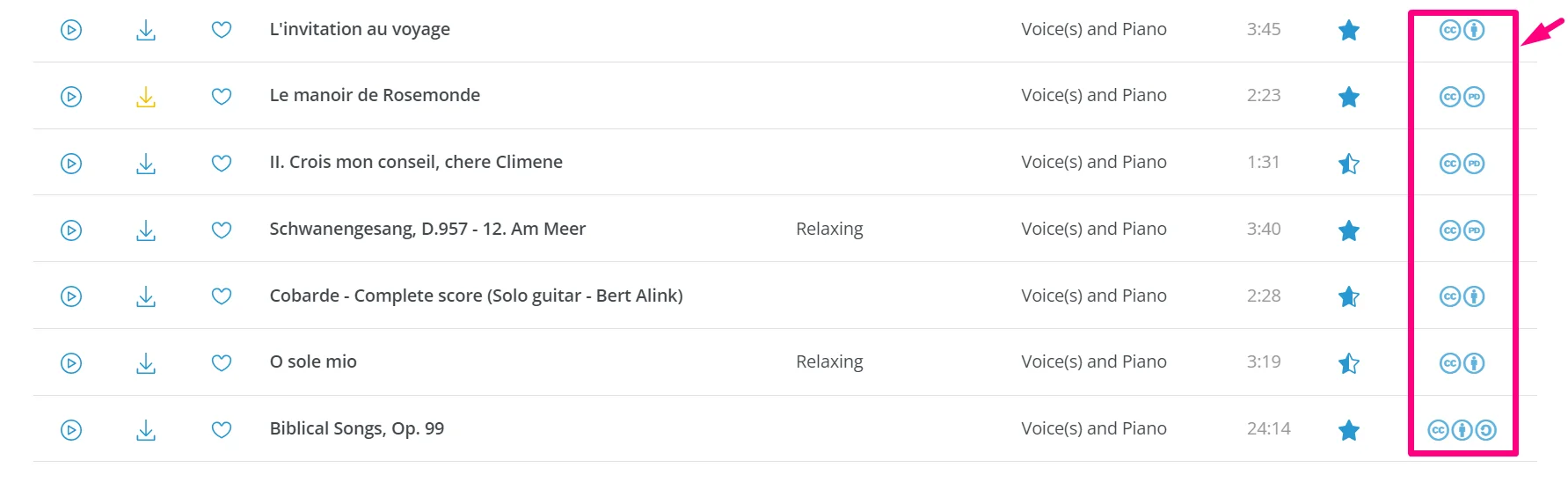The image size is (1568, 482).
Task: Click star rating for Cobarde row
Action: (x=1348, y=296)
